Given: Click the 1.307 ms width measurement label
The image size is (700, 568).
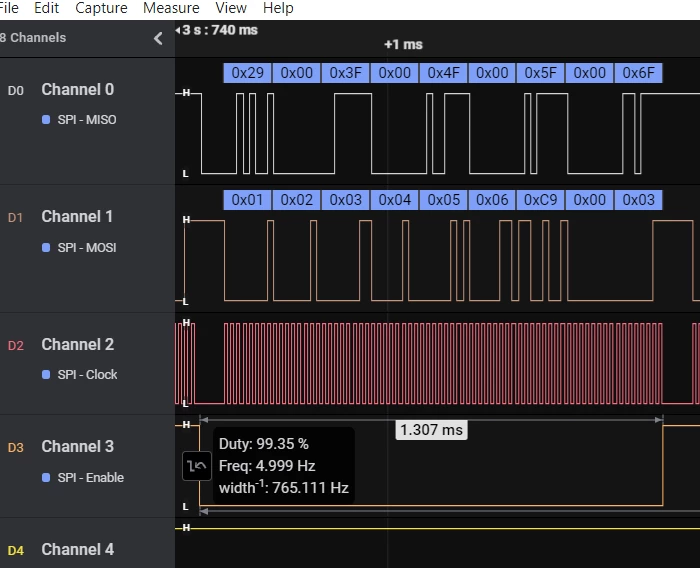Looking at the screenshot, I should click(x=431, y=430).
